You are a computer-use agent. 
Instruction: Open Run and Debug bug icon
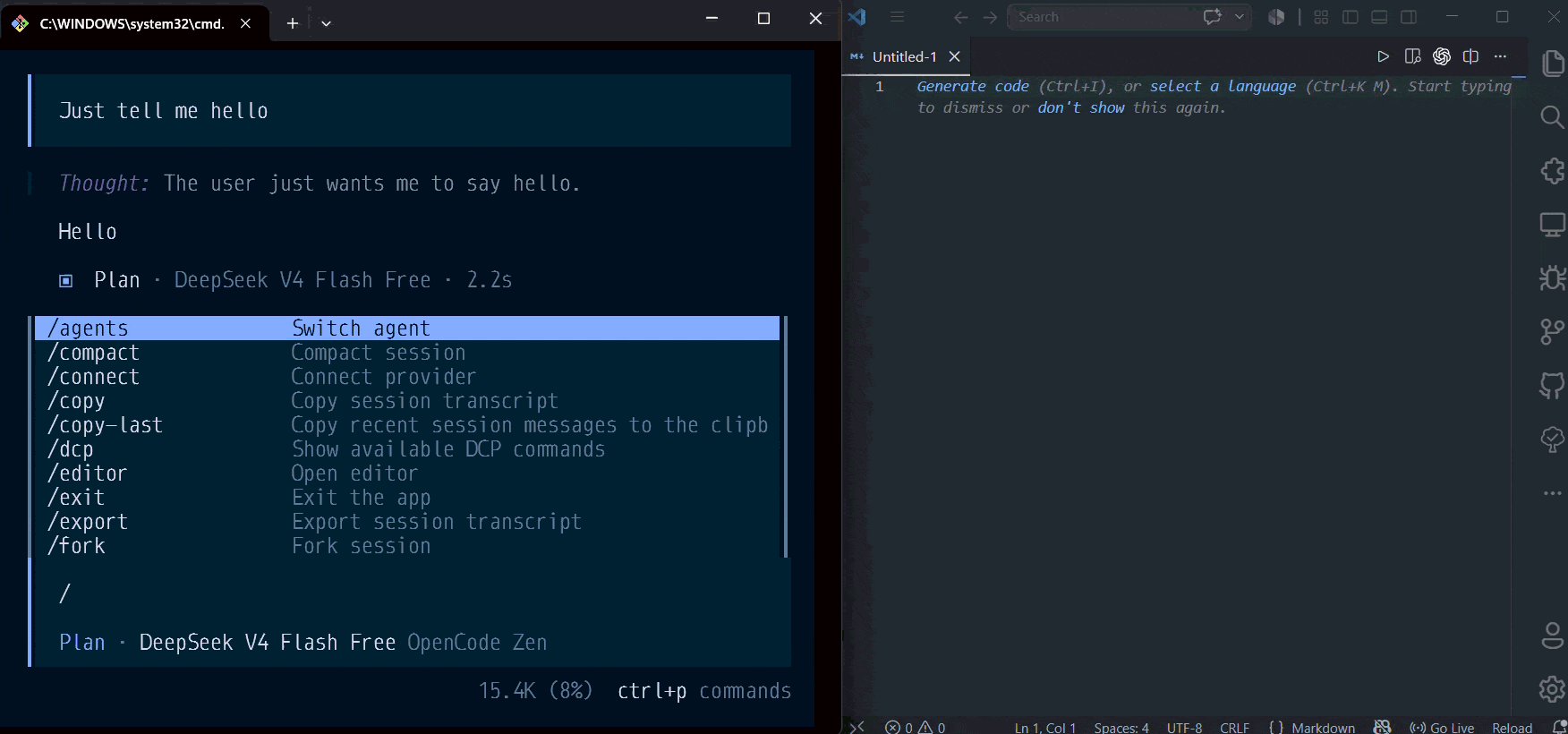[x=1553, y=278]
